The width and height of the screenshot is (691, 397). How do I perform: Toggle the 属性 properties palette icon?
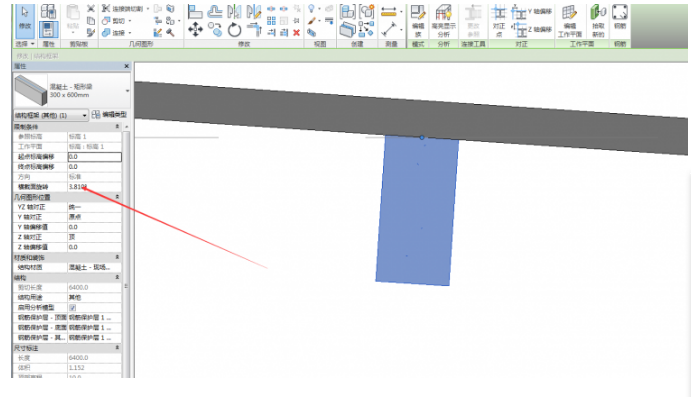click(48, 30)
